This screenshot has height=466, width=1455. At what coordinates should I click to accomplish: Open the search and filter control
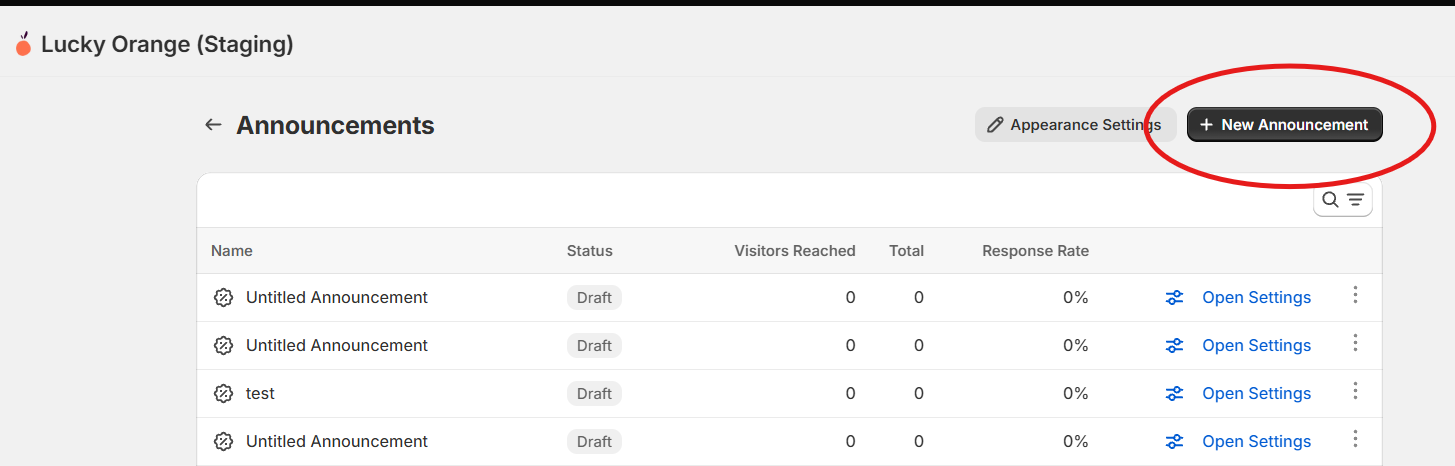pos(1343,199)
